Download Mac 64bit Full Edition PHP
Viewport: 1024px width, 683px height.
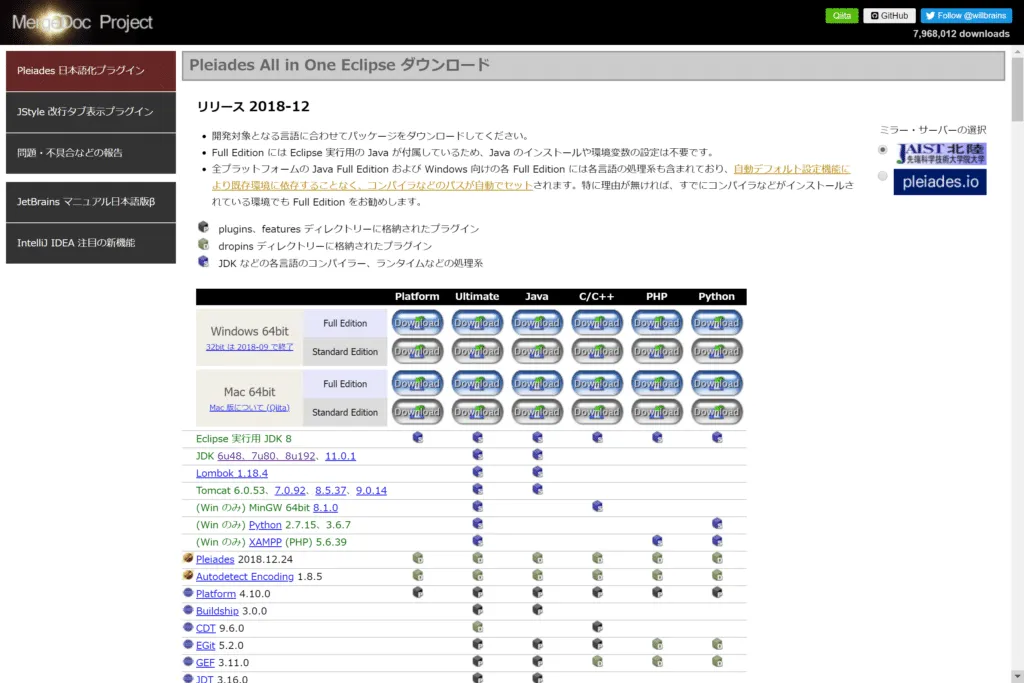click(x=657, y=383)
